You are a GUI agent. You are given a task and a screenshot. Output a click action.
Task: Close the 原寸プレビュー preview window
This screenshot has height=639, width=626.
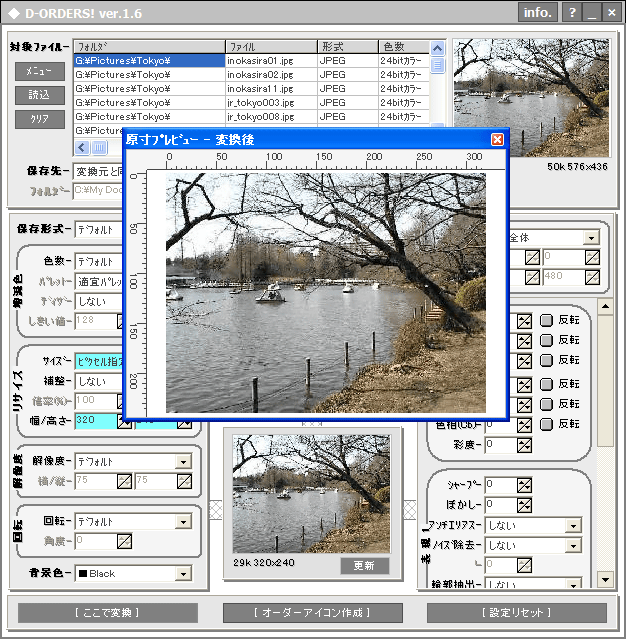click(497, 140)
